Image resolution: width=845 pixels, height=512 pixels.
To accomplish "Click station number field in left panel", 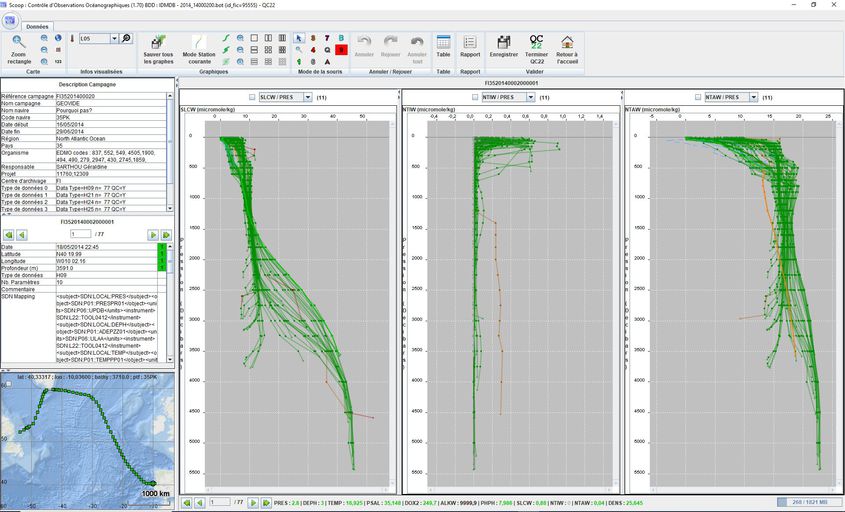I will (x=80, y=234).
